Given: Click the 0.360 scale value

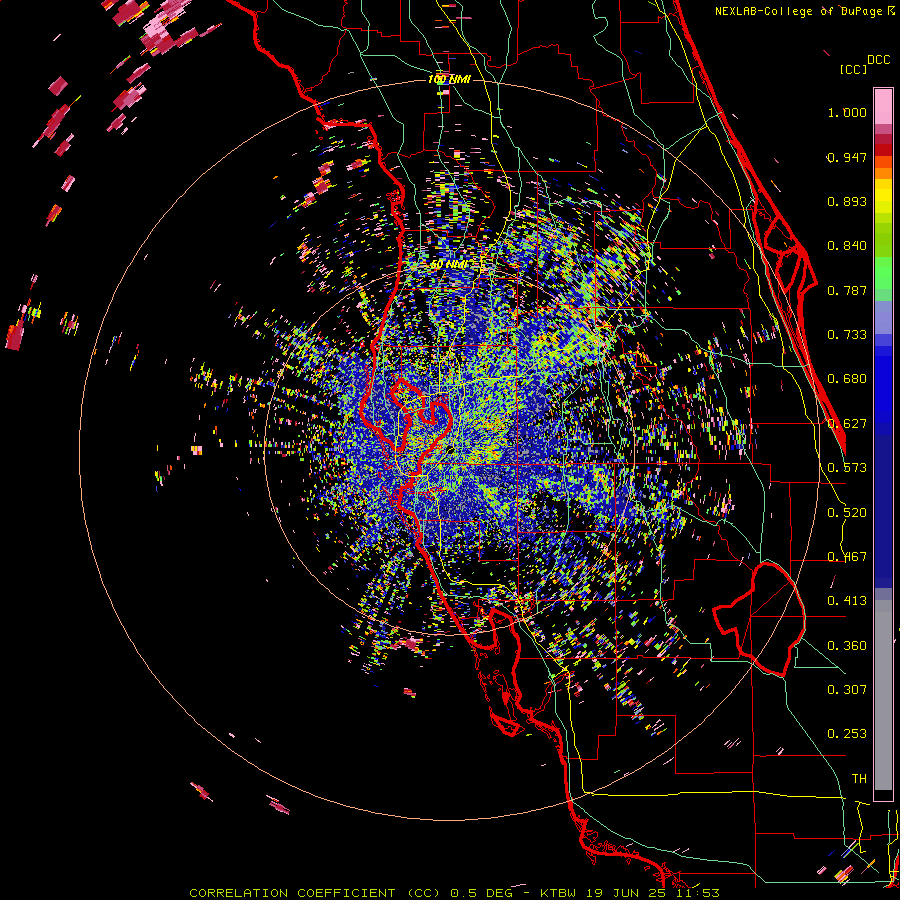Looking at the screenshot, I should tap(847, 646).
